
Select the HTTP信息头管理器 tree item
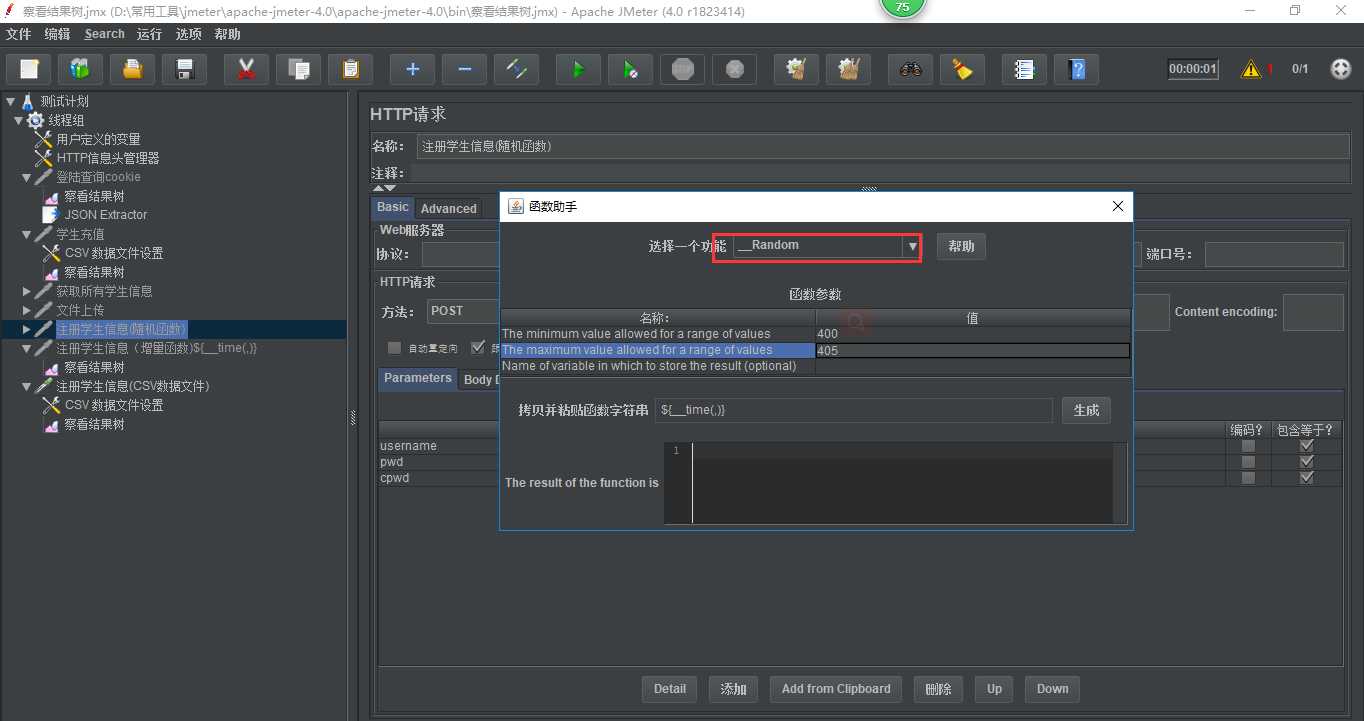click(x=108, y=158)
